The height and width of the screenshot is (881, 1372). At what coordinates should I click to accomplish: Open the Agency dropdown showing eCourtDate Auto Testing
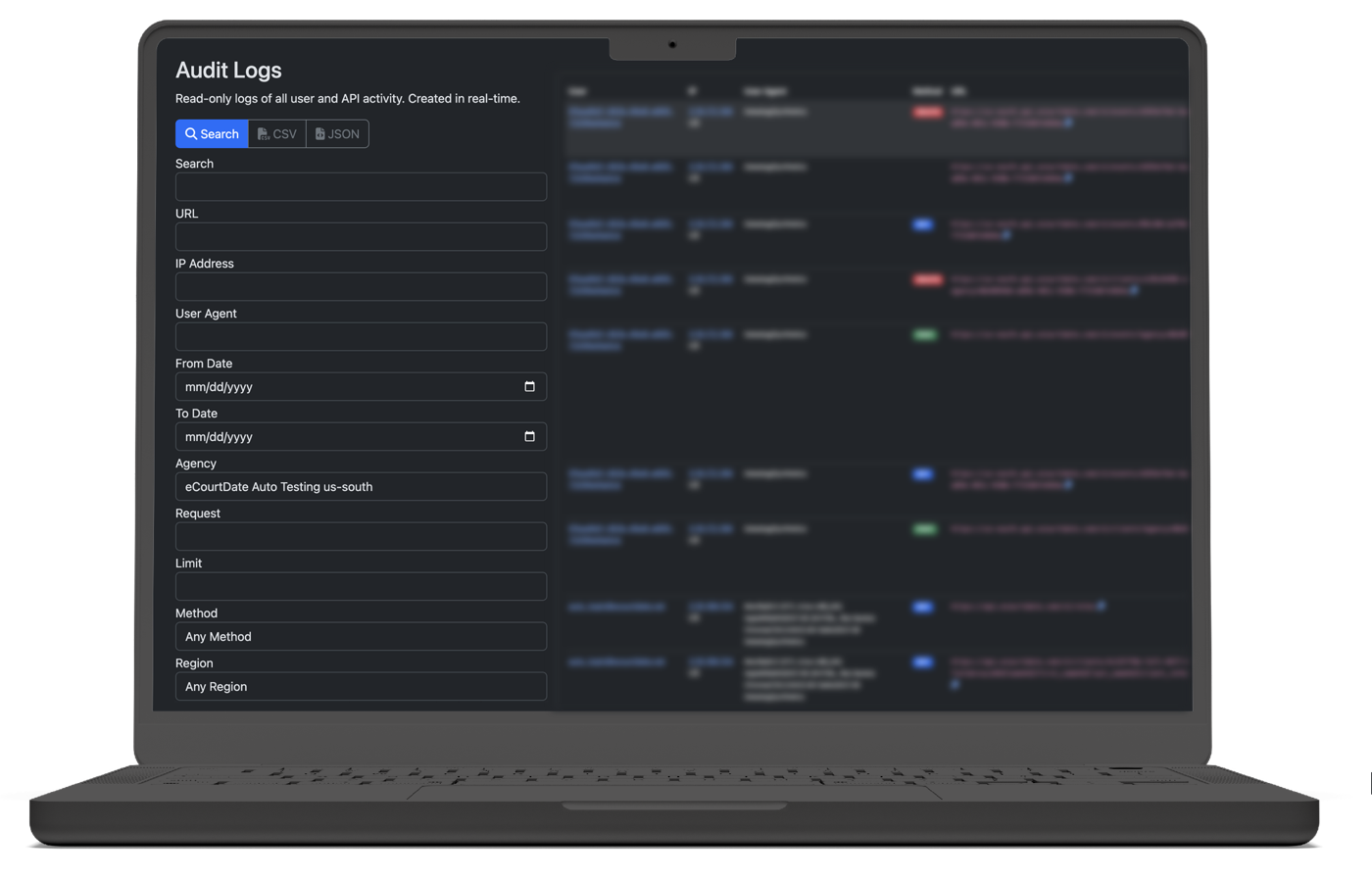(x=361, y=487)
